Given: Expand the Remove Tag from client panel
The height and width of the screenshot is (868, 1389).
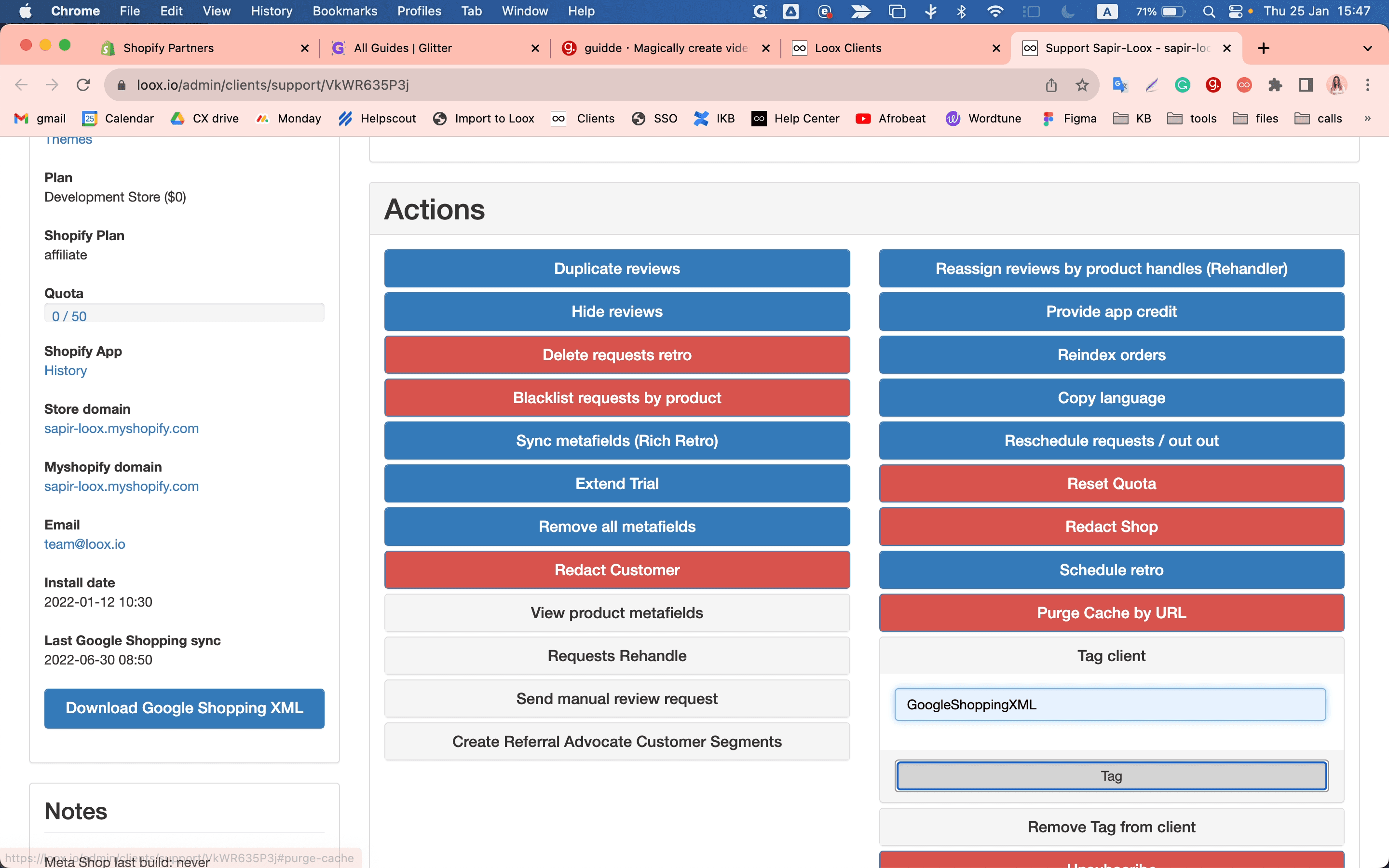Looking at the screenshot, I should pos(1111,827).
